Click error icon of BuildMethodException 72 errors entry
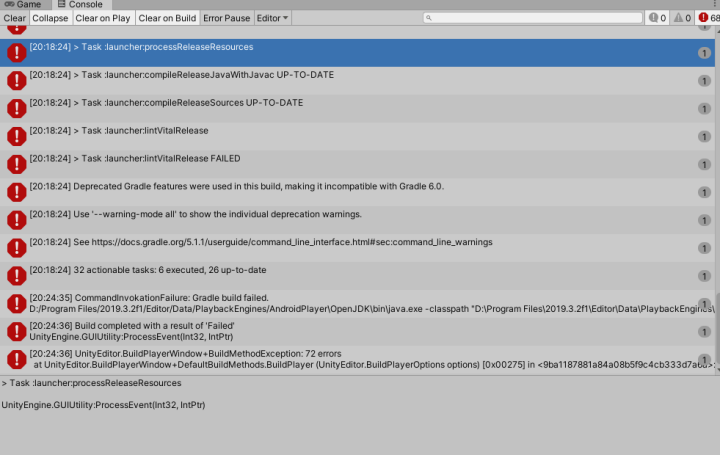The height and width of the screenshot is (455, 720). (x=16, y=359)
